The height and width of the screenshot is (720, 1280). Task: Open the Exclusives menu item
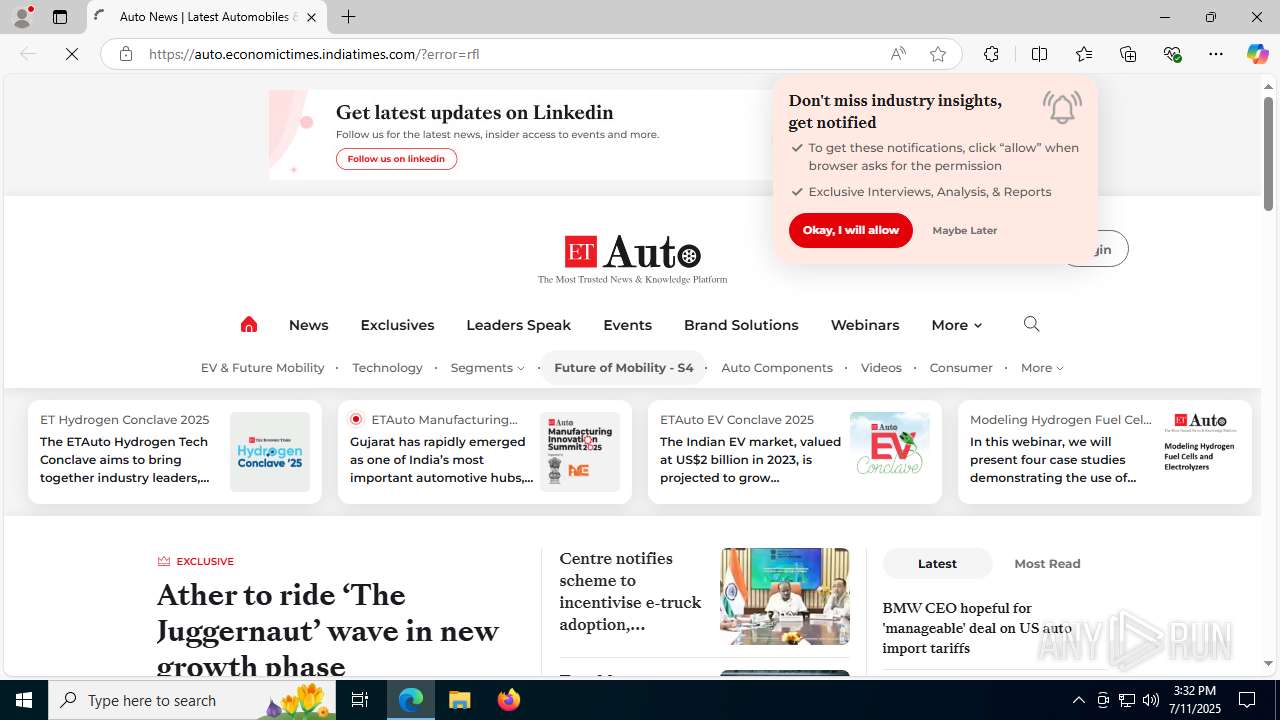click(397, 325)
